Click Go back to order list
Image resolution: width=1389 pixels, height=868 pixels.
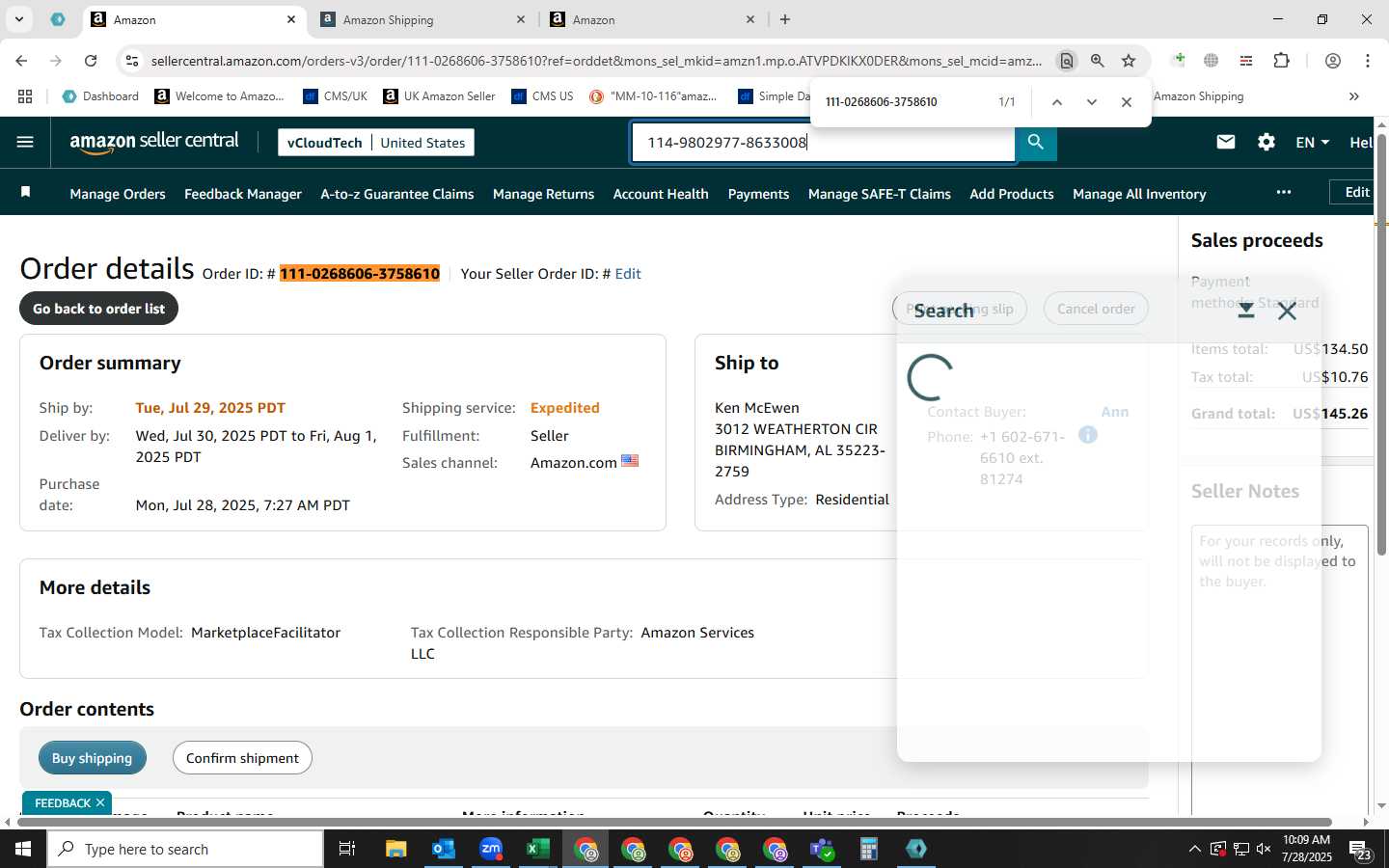pyautogui.click(x=98, y=309)
